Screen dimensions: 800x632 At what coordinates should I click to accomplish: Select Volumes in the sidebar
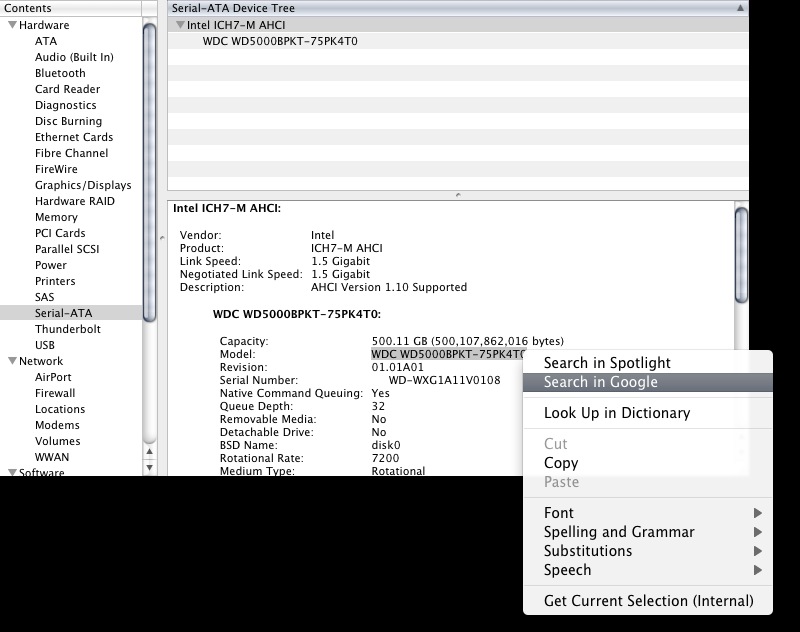coord(58,441)
